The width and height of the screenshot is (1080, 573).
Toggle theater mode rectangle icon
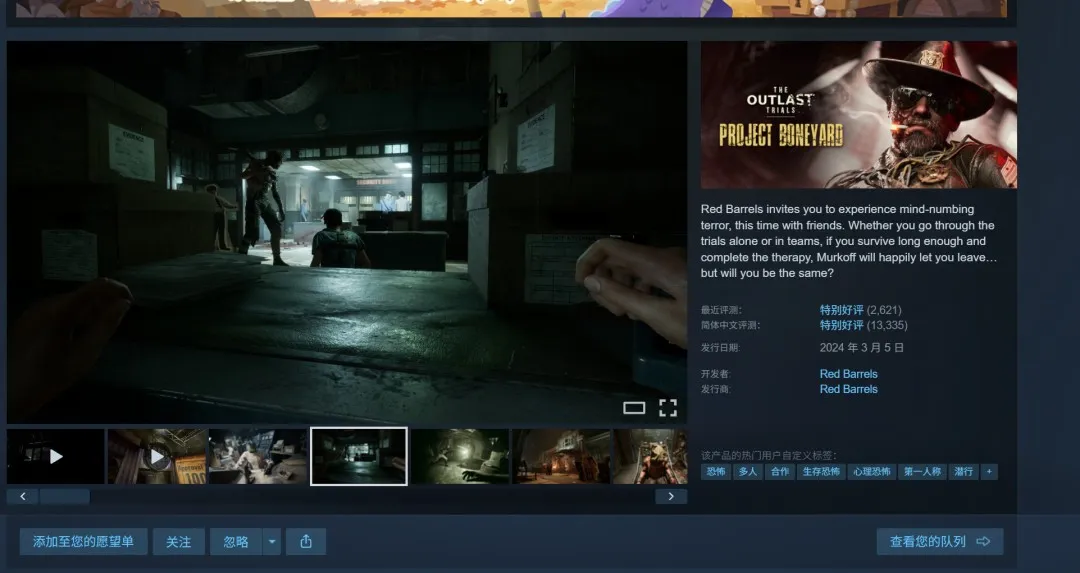pos(634,408)
